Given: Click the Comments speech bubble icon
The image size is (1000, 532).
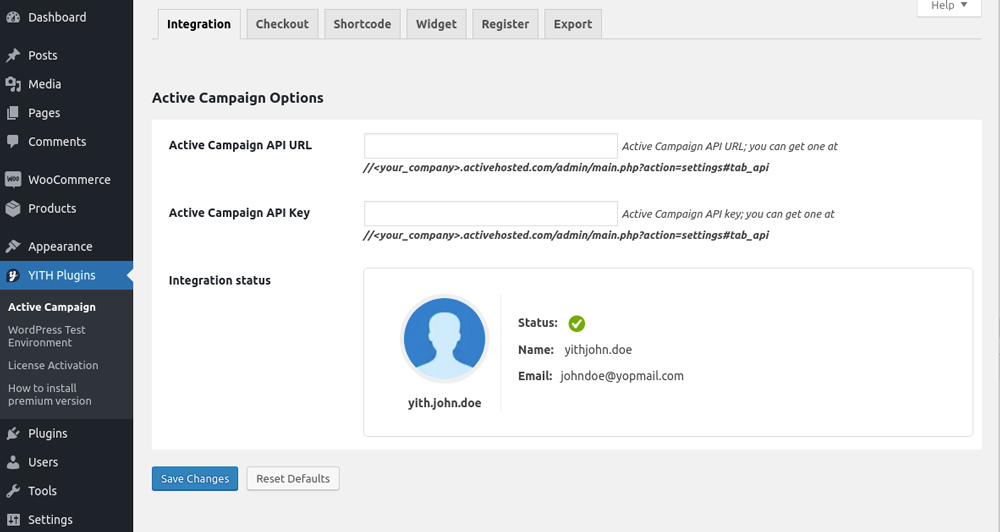Looking at the screenshot, I should (13, 142).
